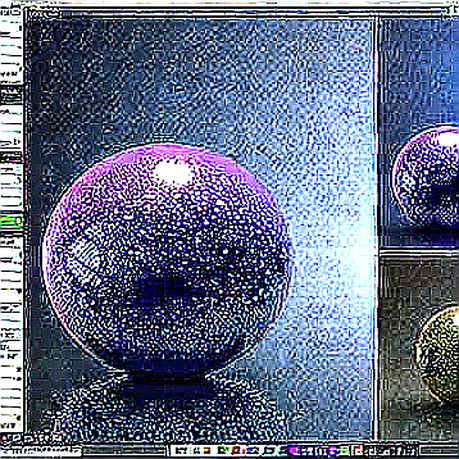This screenshot has width=459, height=459.
Task: Click the yellow-green sphere in lower-right preview
Action: [438, 355]
